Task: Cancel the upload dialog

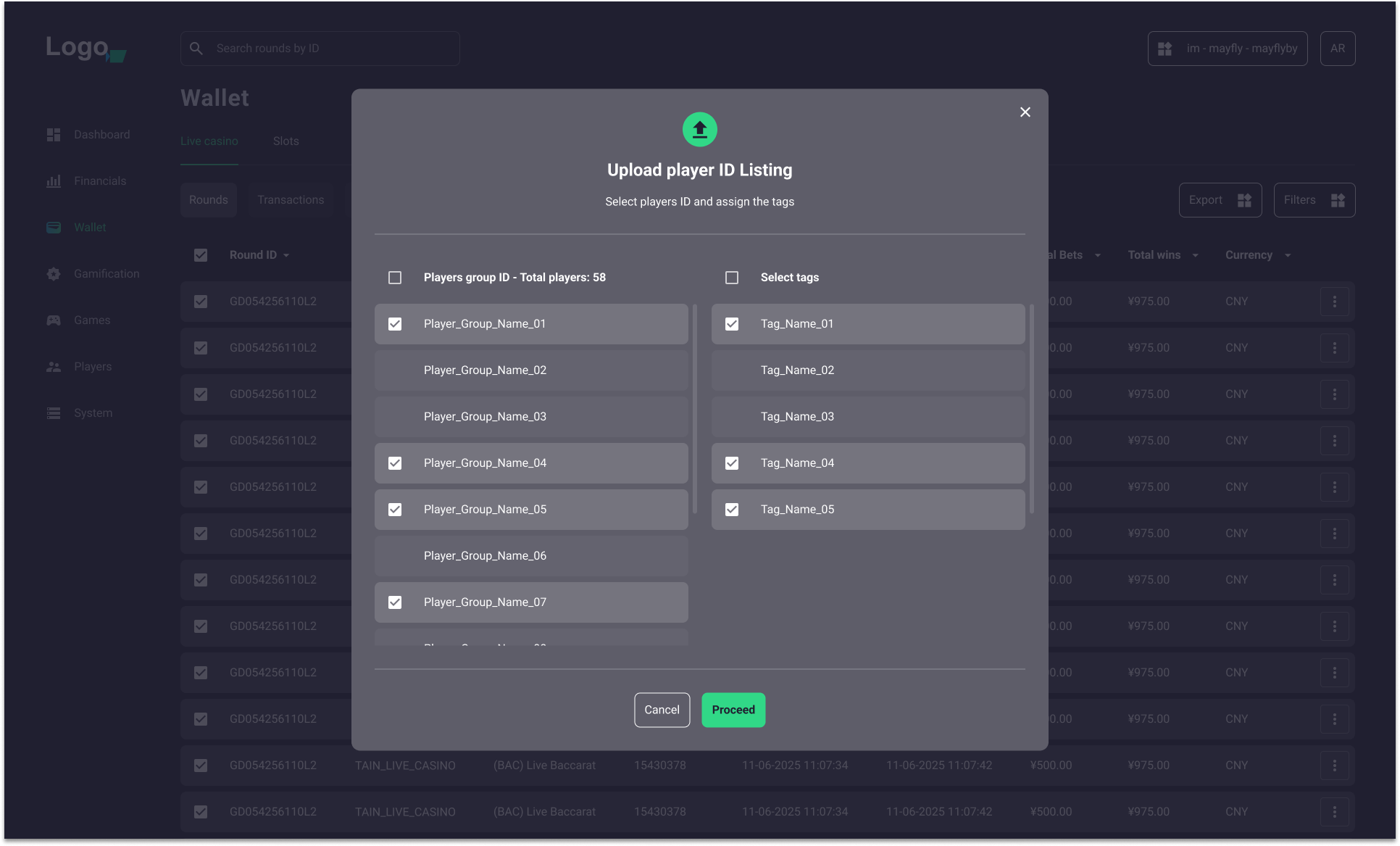Action: point(662,710)
